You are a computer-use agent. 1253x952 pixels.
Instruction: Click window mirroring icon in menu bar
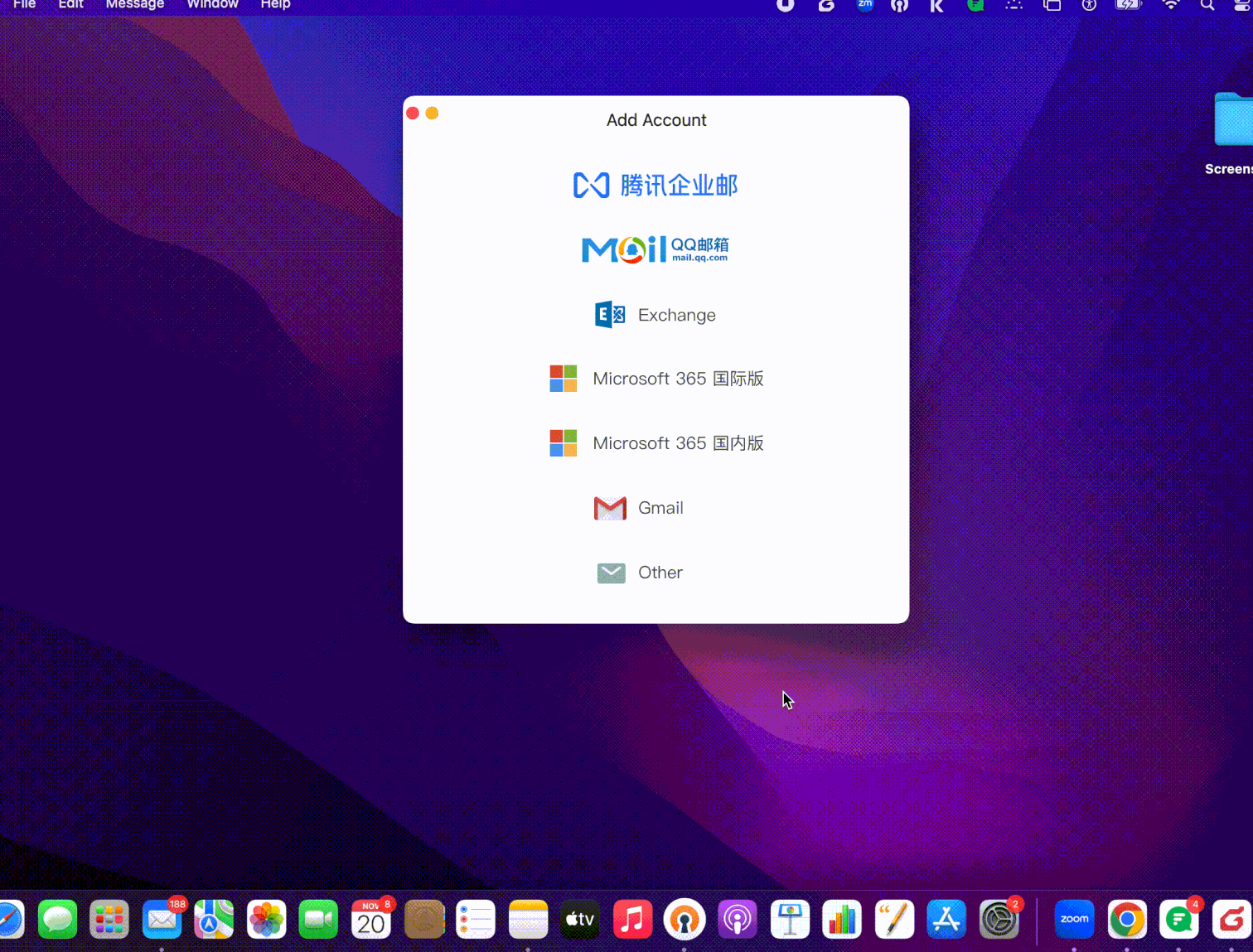(x=1052, y=4)
